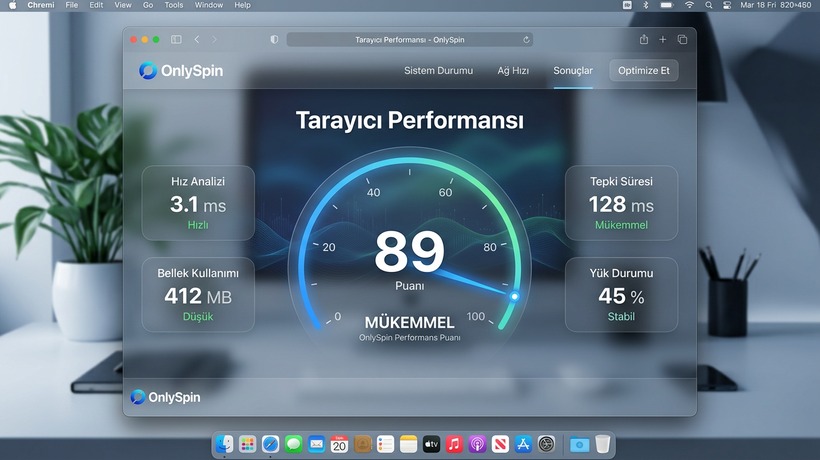Open Contacts from the dock
Screen dimensions: 820x460
pos(362,444)
